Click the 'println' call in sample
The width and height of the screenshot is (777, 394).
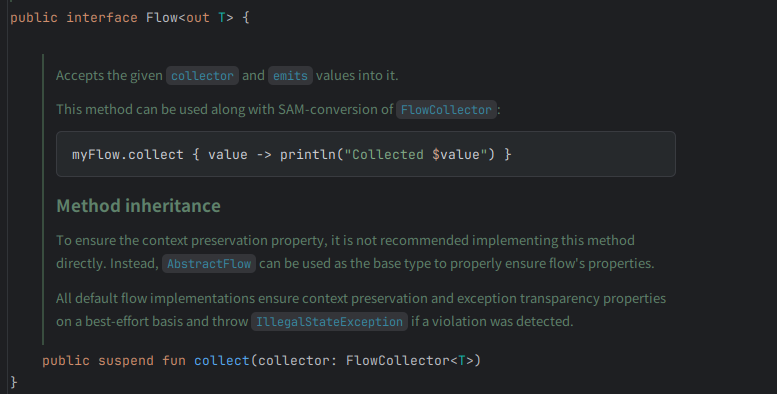point(308,155)
